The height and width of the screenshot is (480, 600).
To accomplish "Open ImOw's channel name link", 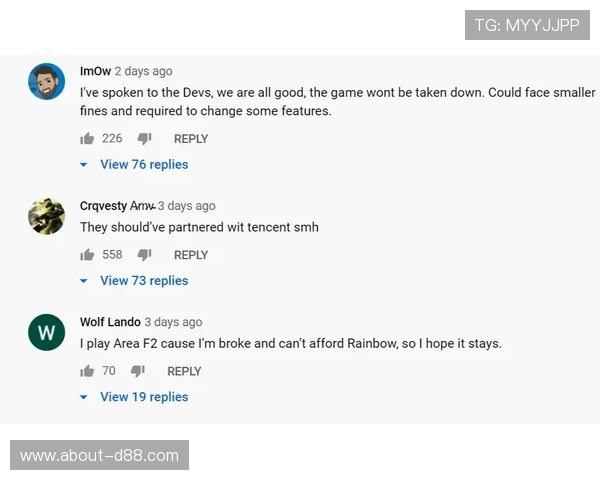I will tap(95, 71).
